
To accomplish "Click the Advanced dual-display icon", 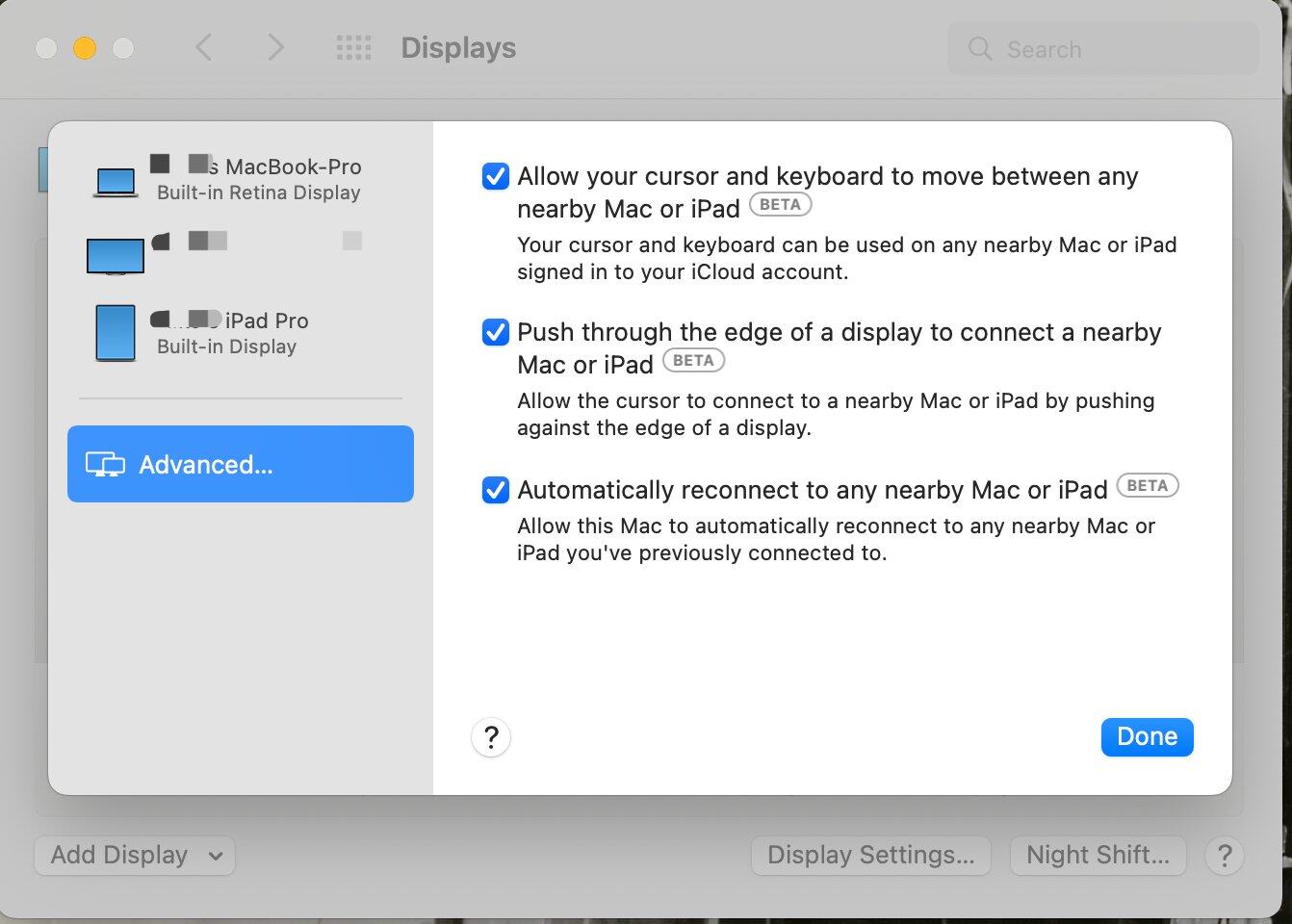I will [105, 465].
